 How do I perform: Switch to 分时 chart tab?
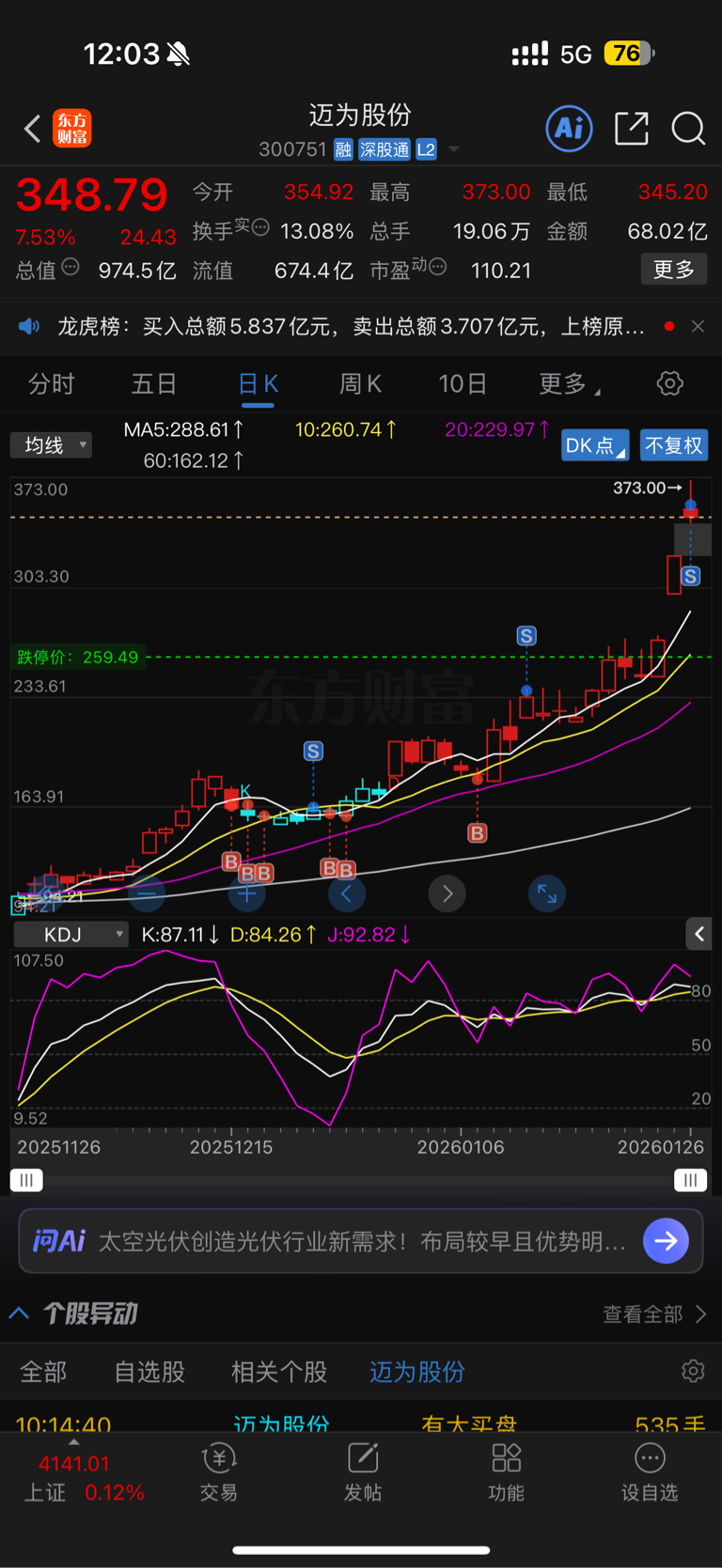coord(51,383)
